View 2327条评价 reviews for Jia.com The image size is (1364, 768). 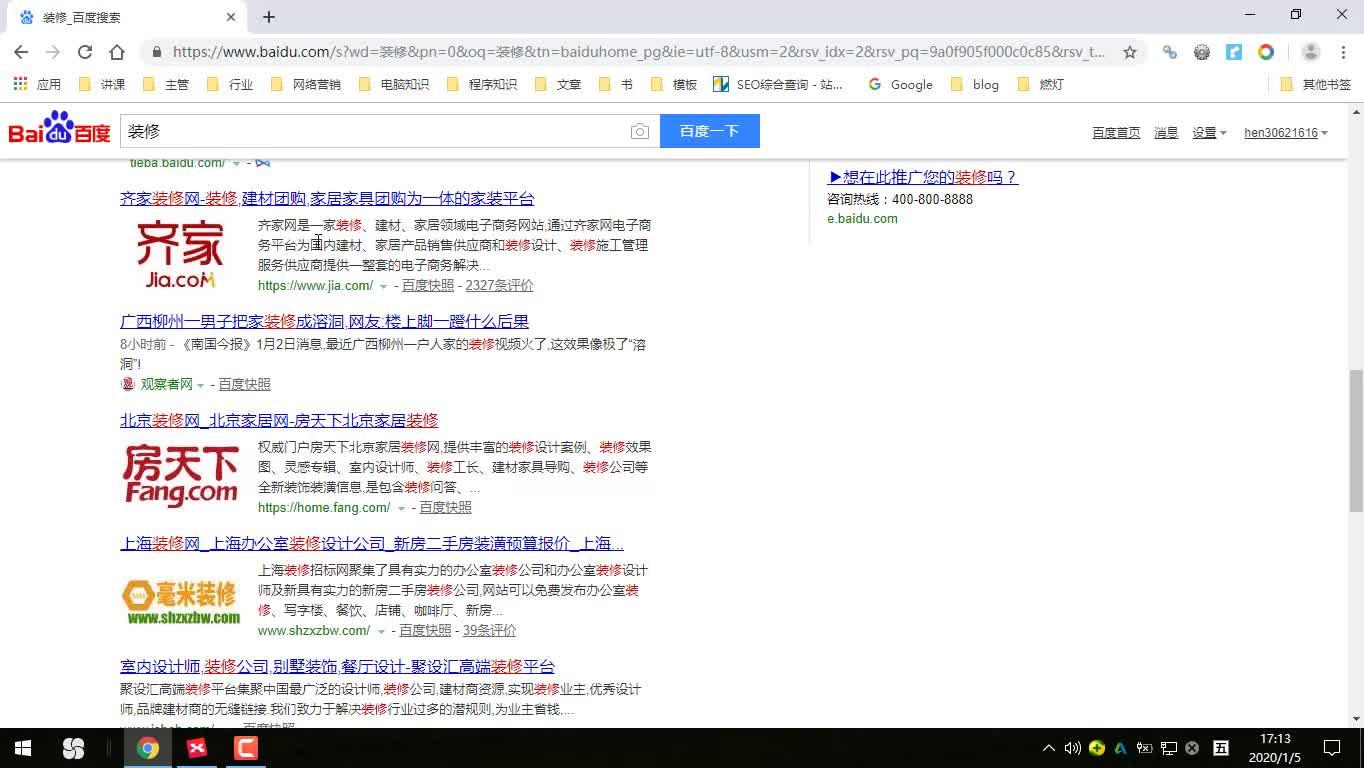point(499,285)
